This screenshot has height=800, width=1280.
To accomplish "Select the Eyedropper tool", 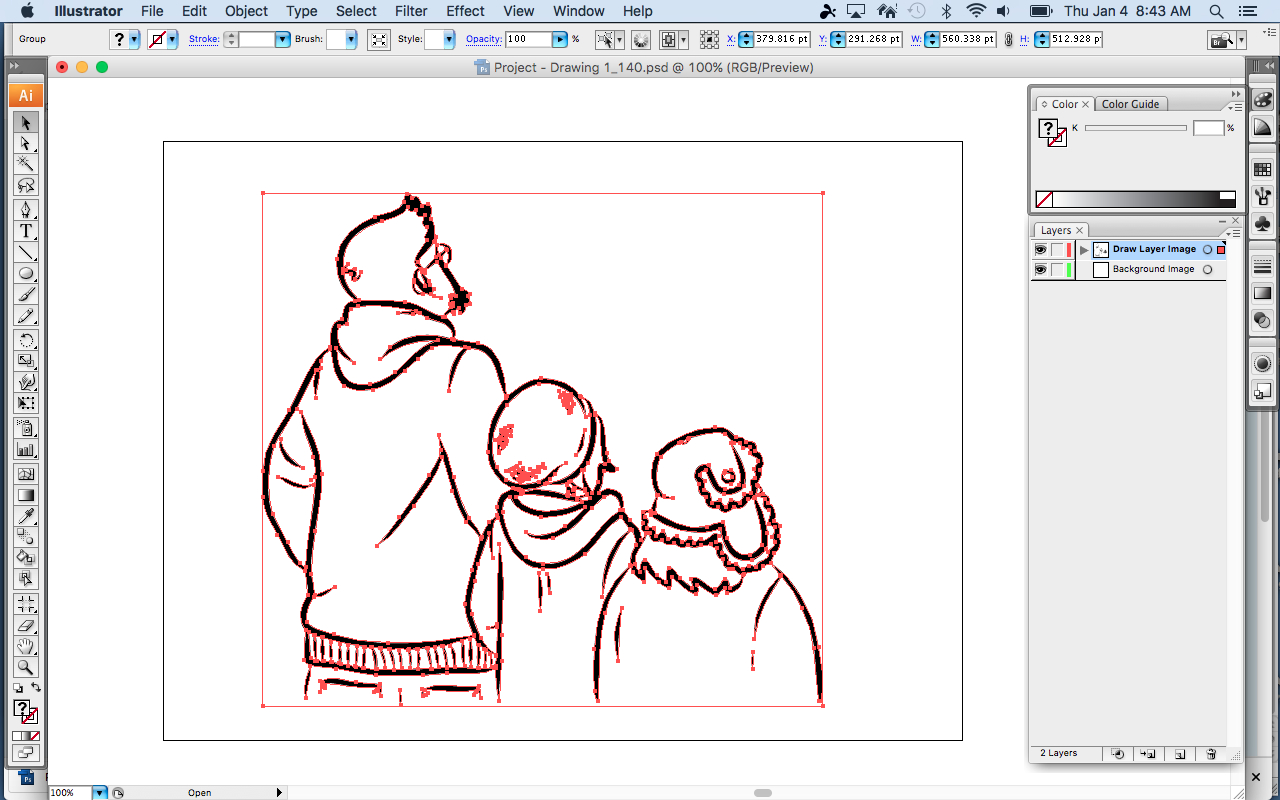I will tap(26, 516).
